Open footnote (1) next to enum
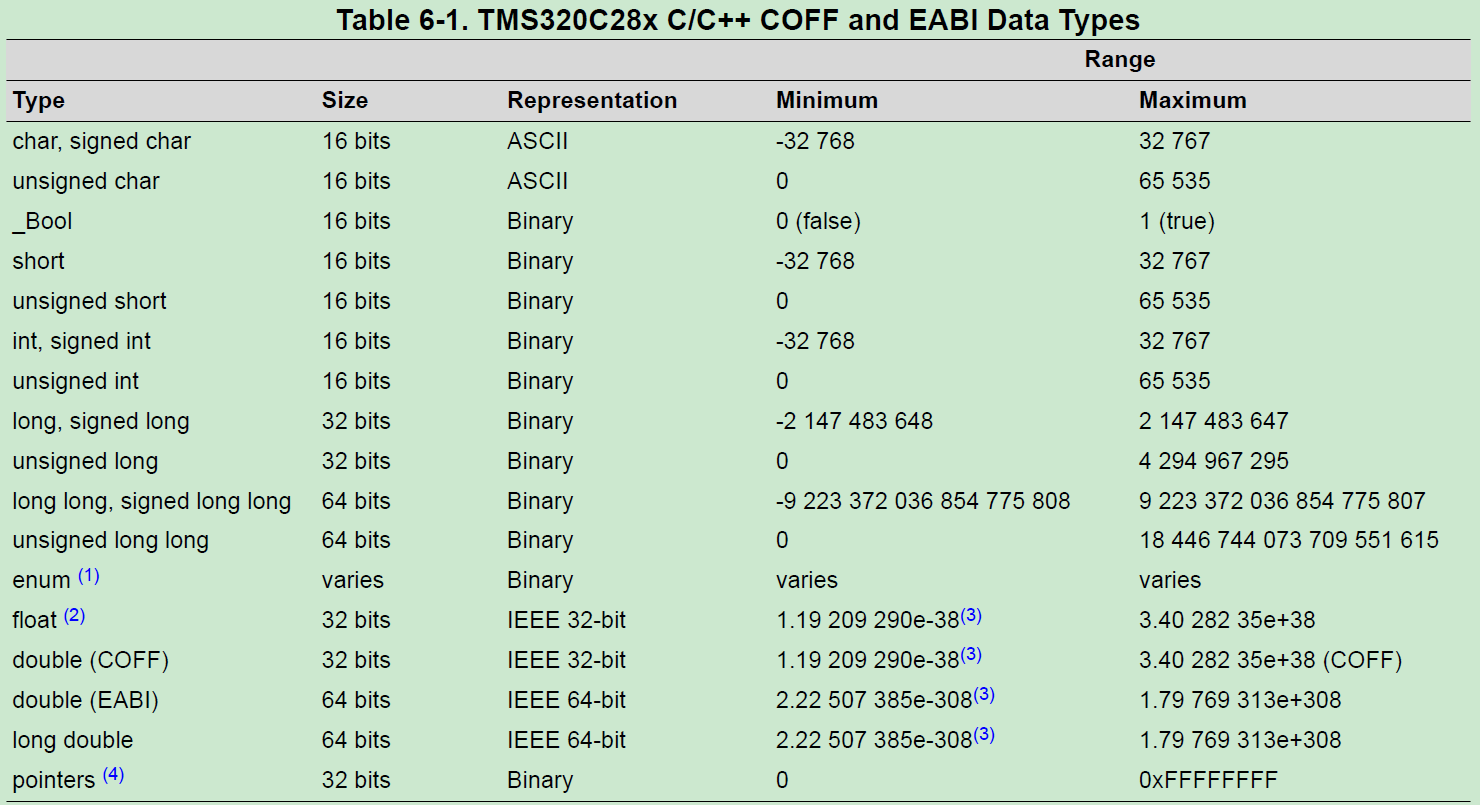Image resolution: width=1480 pixels, height=805 pixels. coord(89,576)
